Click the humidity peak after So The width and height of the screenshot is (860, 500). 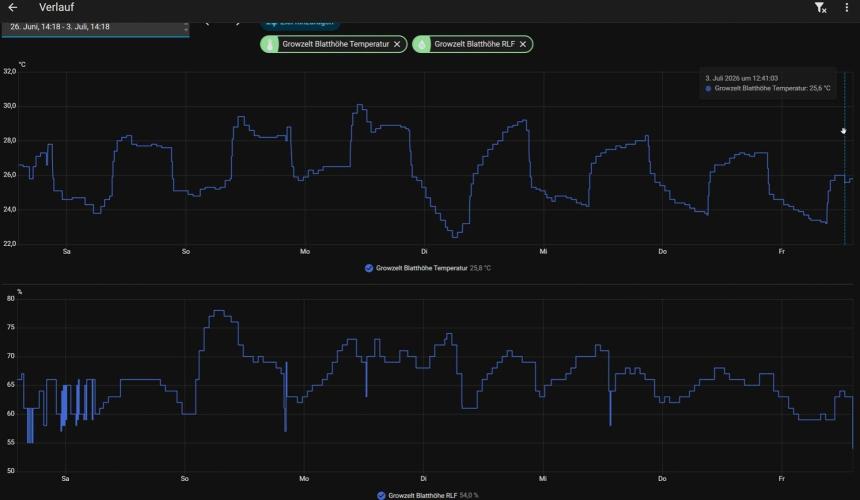pos(219,311)
